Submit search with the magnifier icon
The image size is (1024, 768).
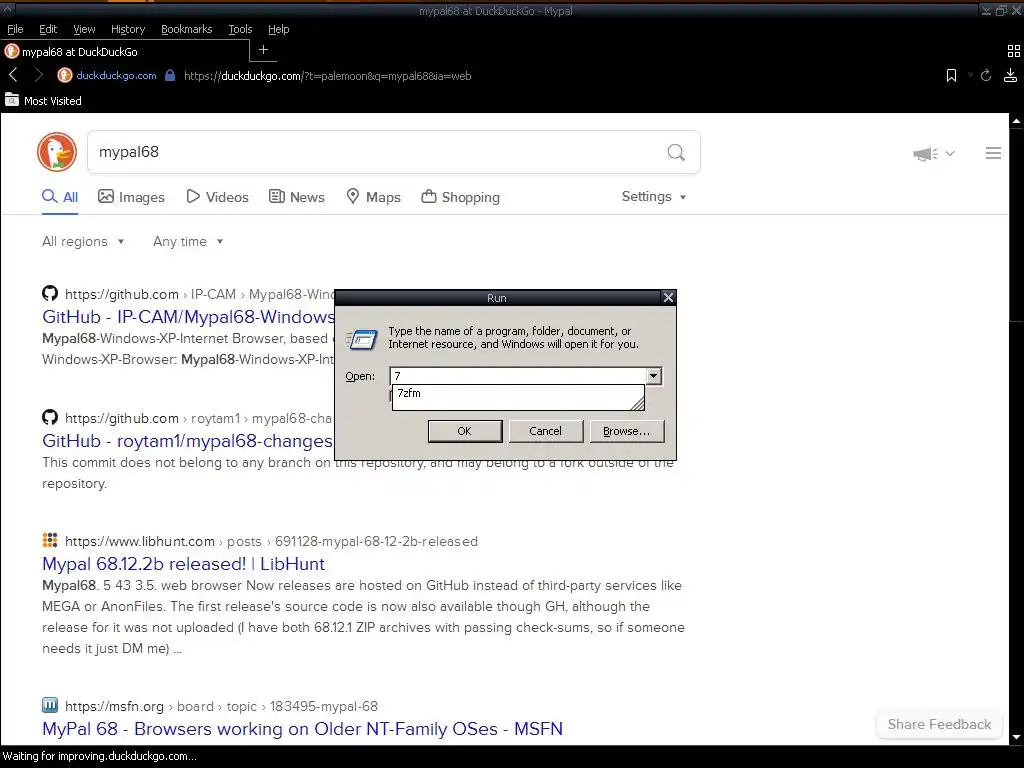tap(676, 152)
